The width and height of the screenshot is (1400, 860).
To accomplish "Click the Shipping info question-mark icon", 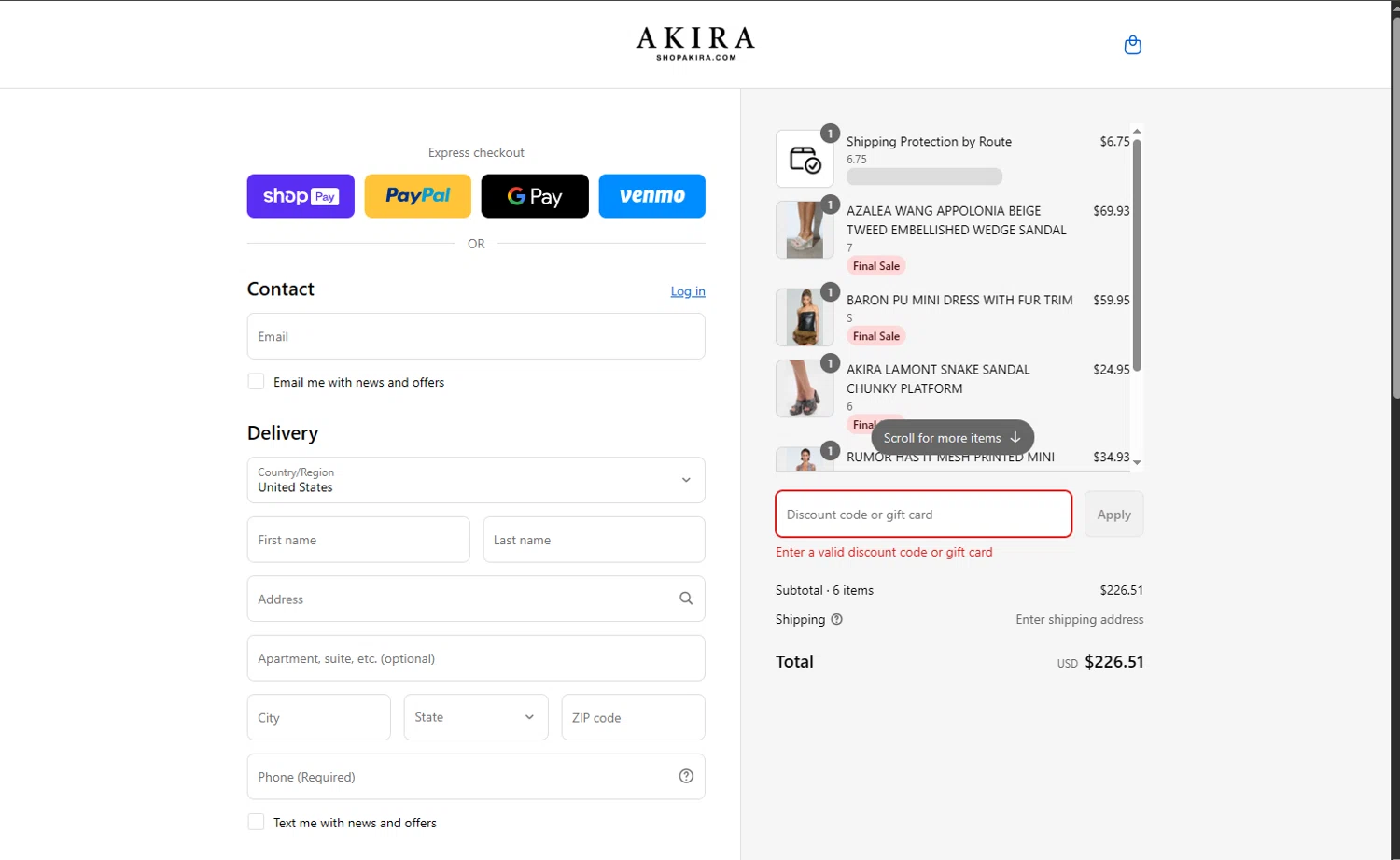I will coord(836,619).
